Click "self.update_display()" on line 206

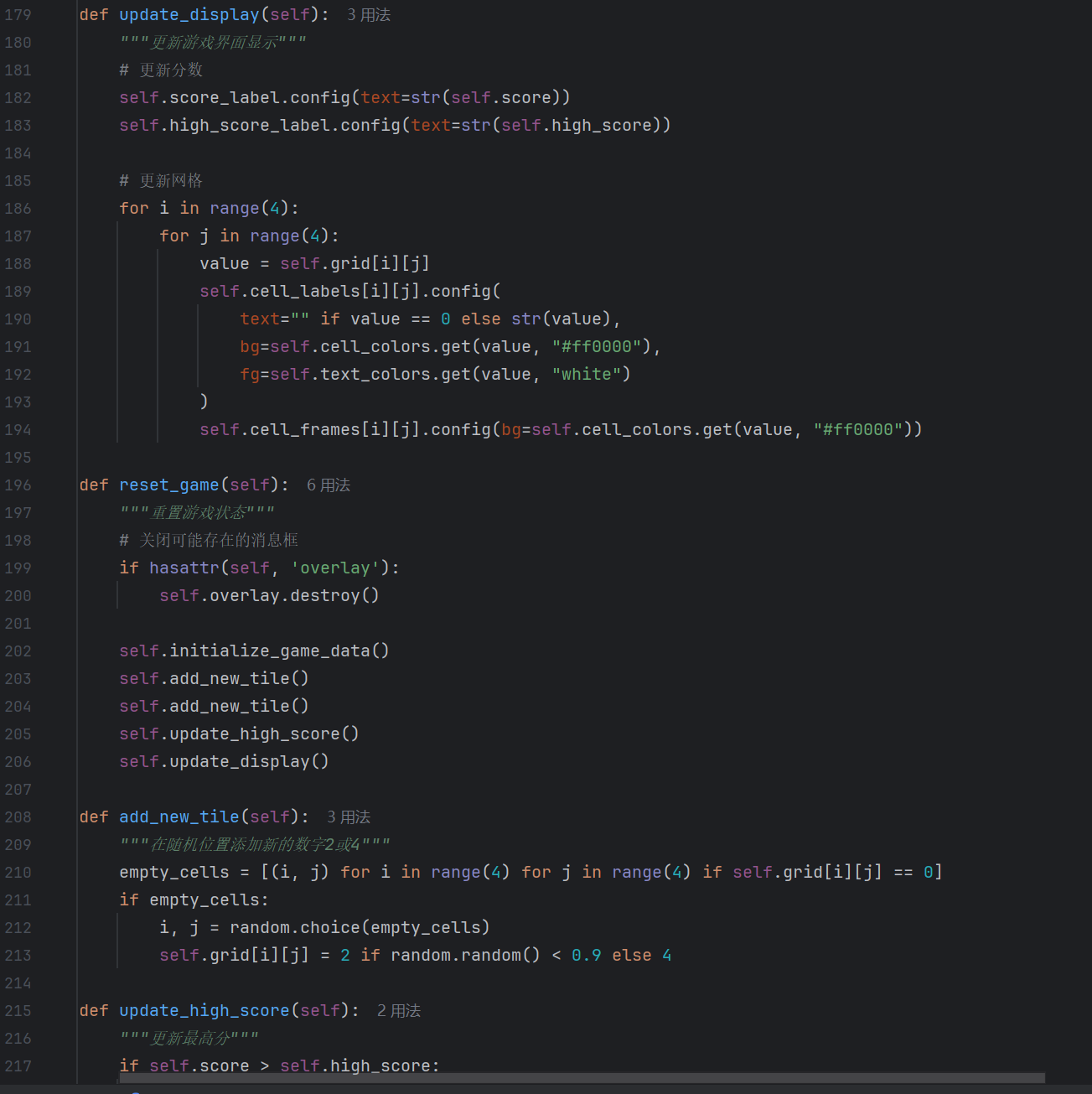click(x=224, y=762)
